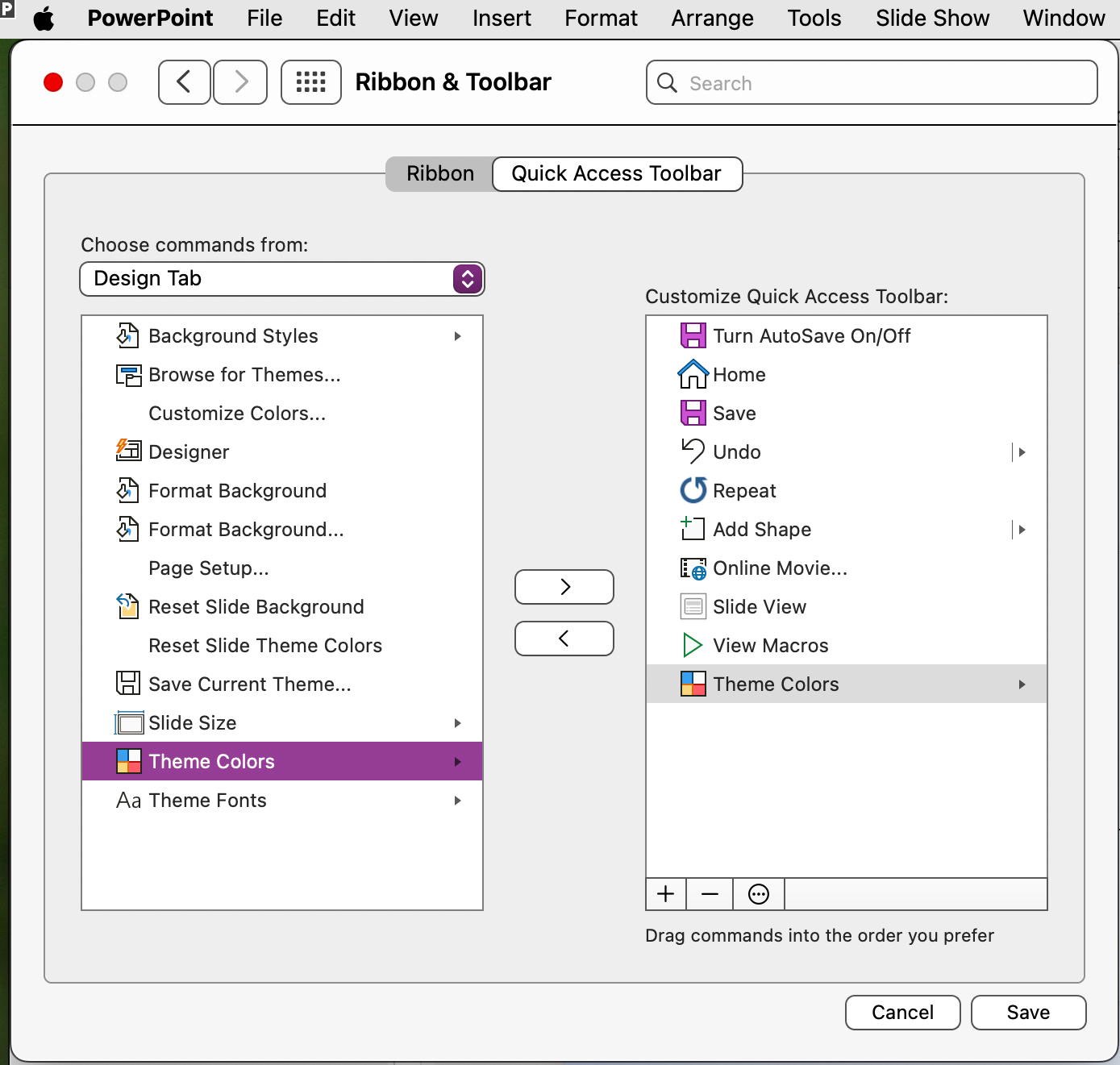The image size is (1120, 1065).
Task: Switch to the Ribbon tab
Action: pos(440,173)
